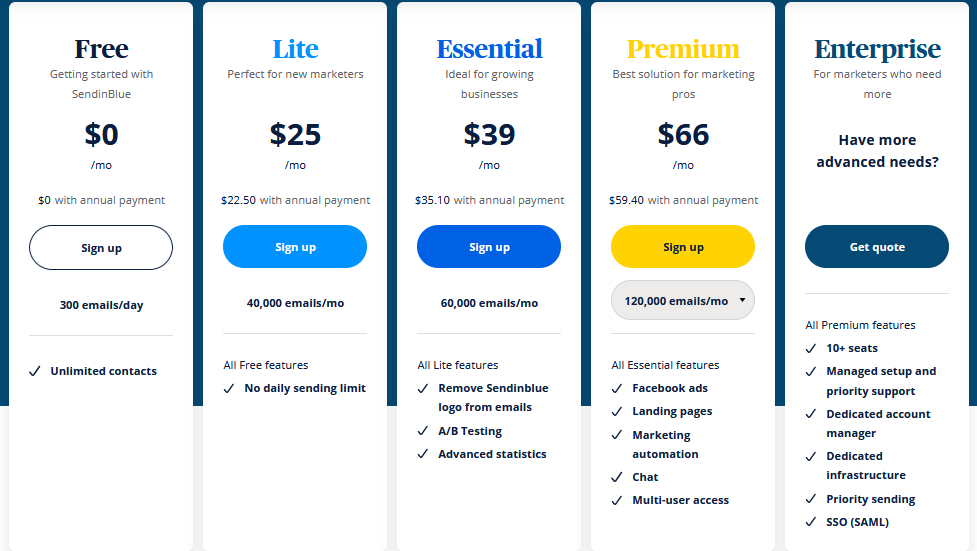Click the checkmark next to Landing pages
Image resolution: width=977 pixels, height=551 pixels.
pyautogui.click(x=617, y=411)
